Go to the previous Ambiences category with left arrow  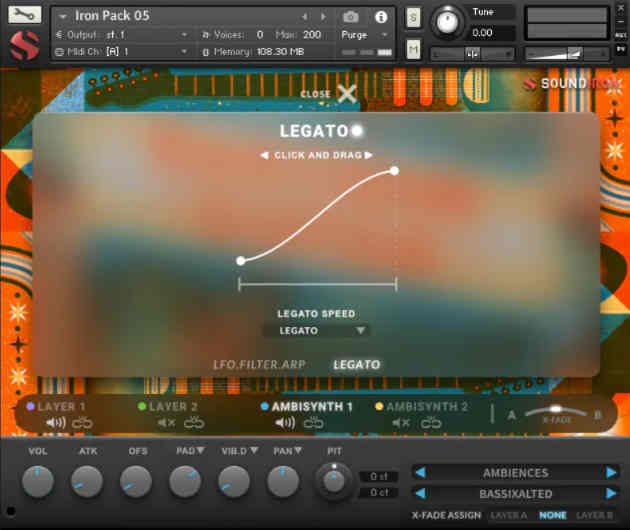tap(422, 473)
